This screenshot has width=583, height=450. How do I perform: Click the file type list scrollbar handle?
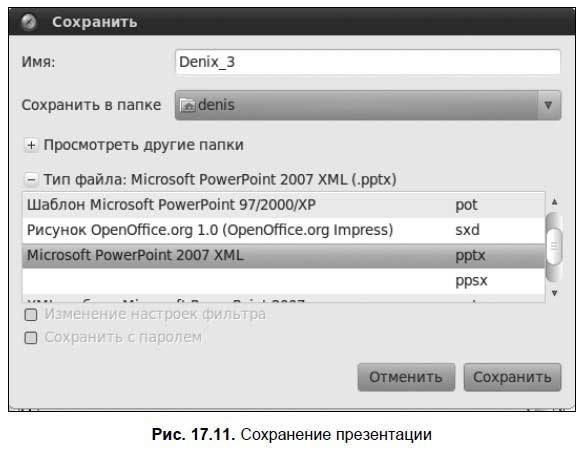pos(554,246)
